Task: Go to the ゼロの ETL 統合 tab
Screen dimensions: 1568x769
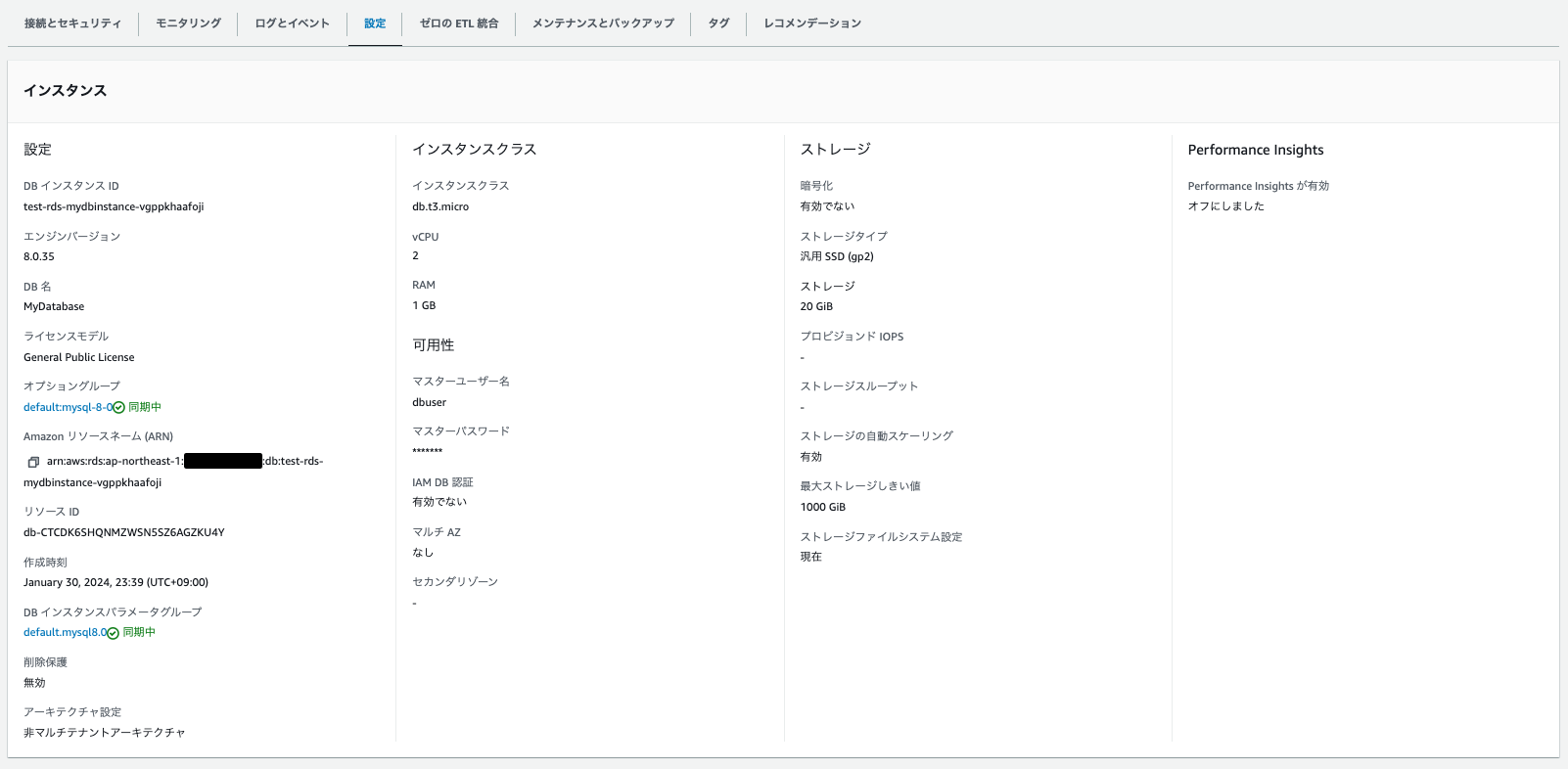Action: click(x=459, y=23)
